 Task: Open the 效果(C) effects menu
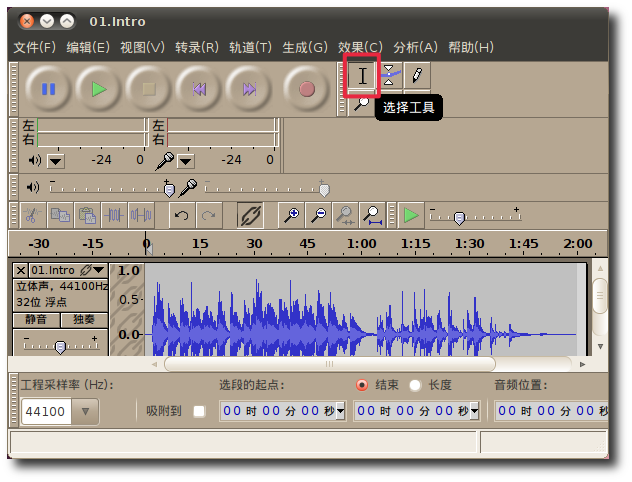[x=360, y=47]
